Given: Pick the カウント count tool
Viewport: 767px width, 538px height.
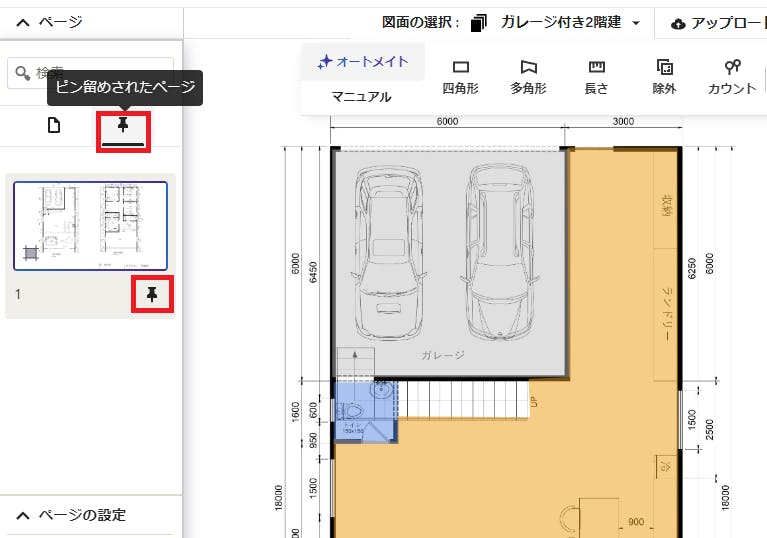Looking at the screenshot, I should pos(732,76).
